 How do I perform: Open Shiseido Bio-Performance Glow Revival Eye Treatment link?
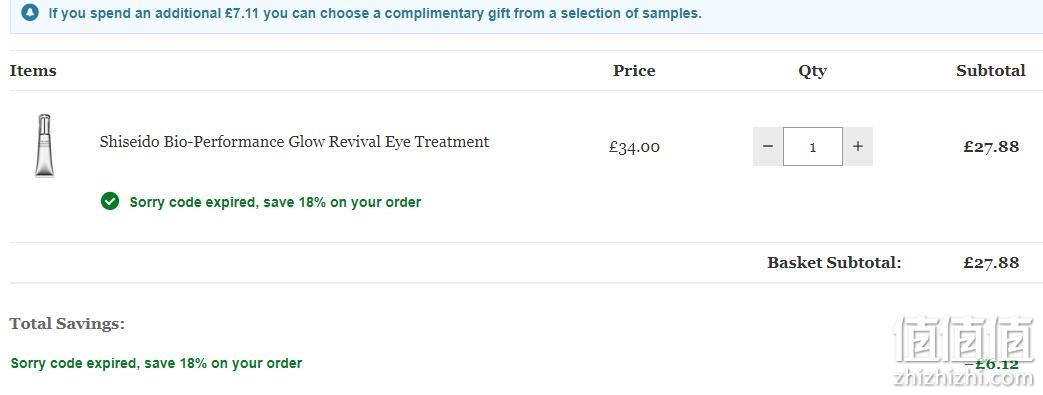point(294,142)
